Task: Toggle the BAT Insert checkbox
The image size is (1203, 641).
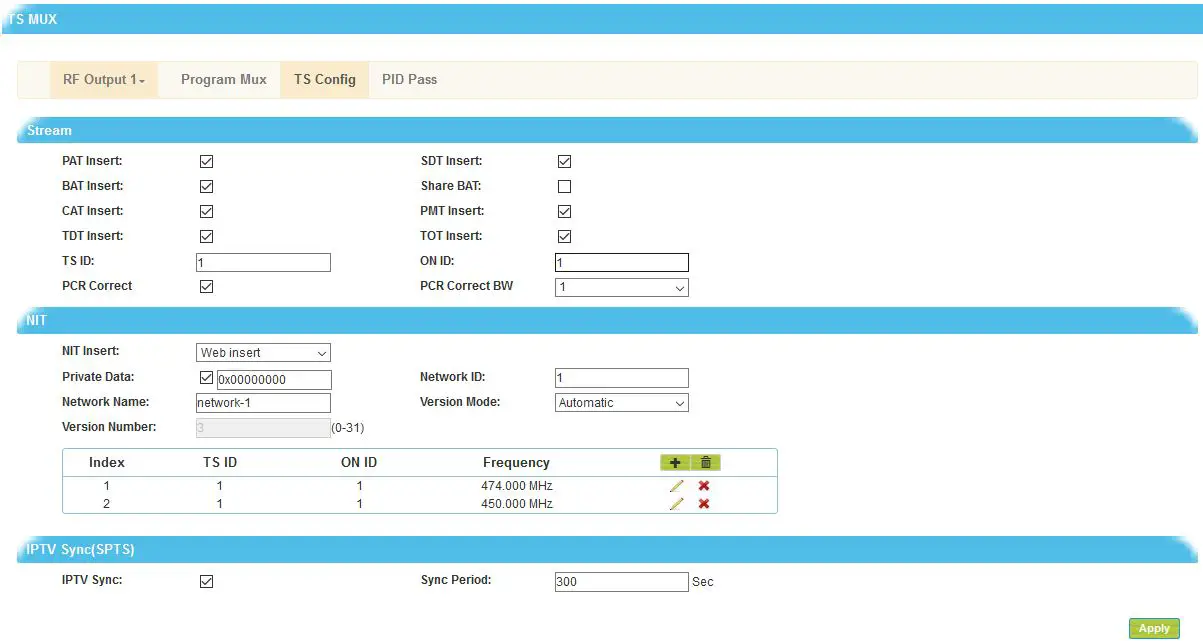Action: tap(207, 186)
